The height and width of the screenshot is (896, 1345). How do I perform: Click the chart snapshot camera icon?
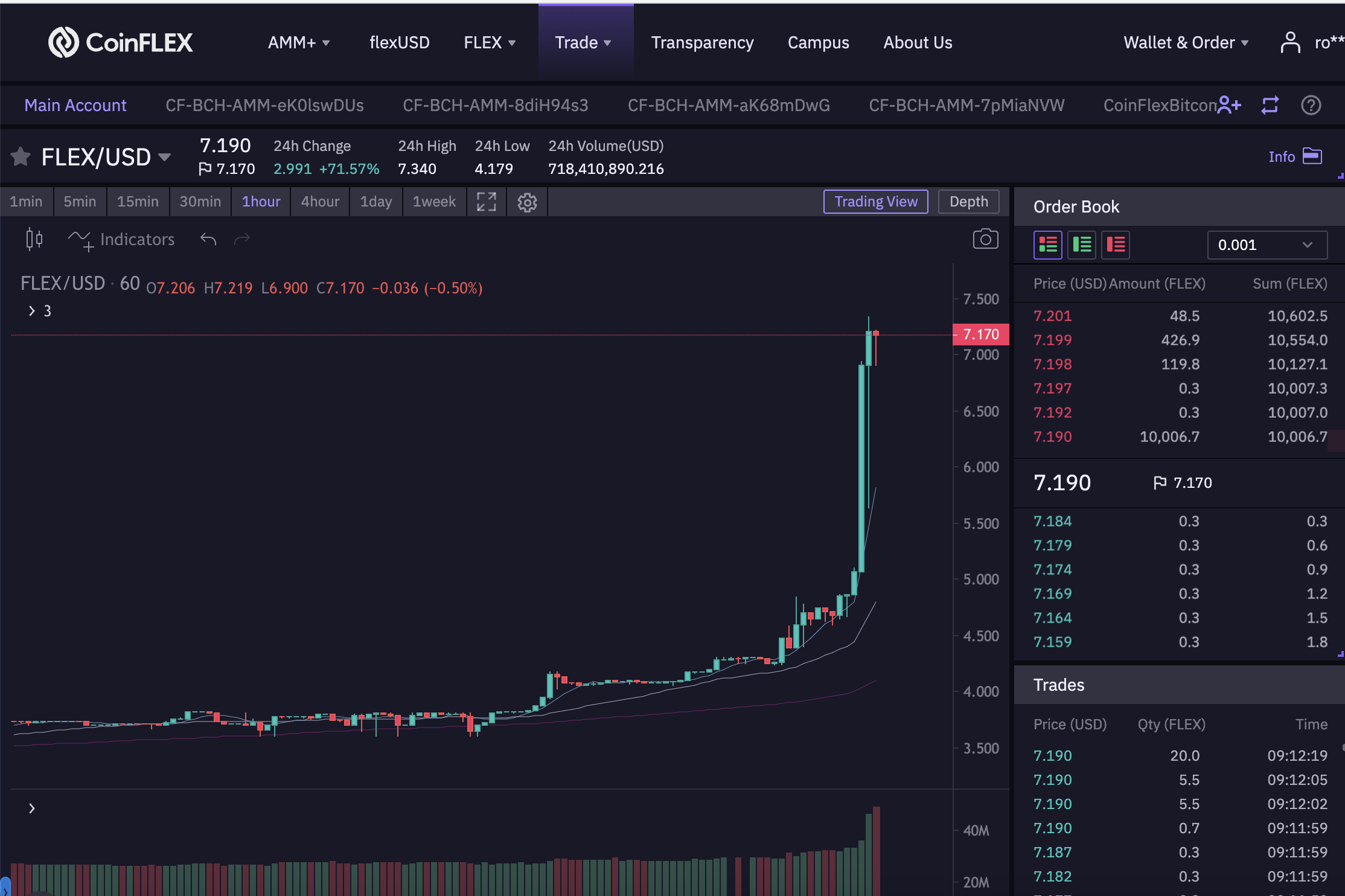pyautogui.click(x=985, y=239)
